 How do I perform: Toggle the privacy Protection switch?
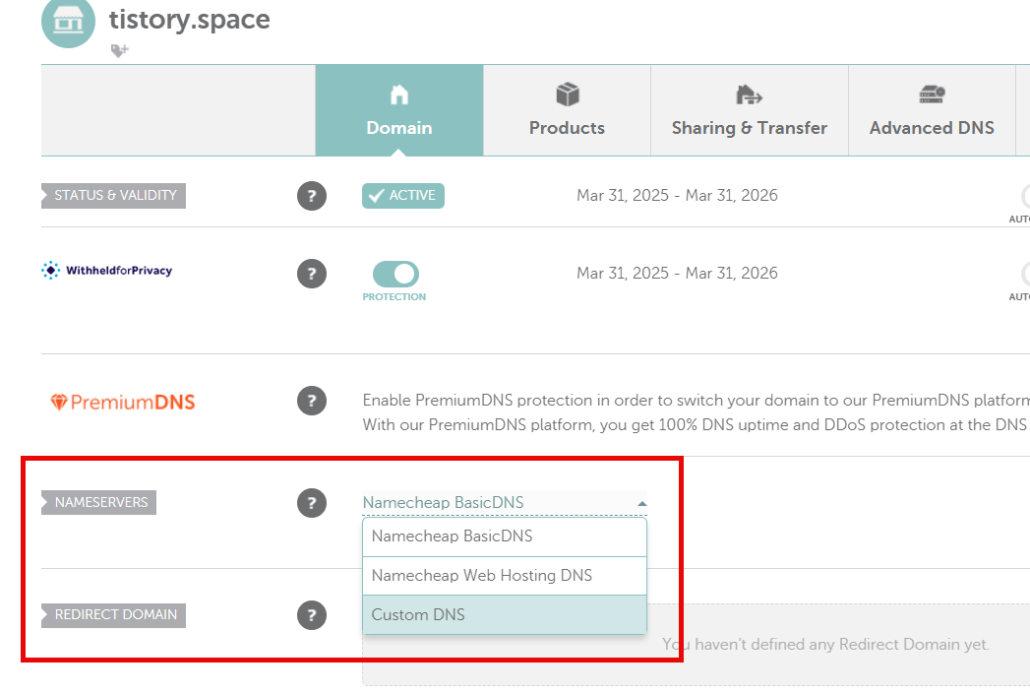pos(395,274)
